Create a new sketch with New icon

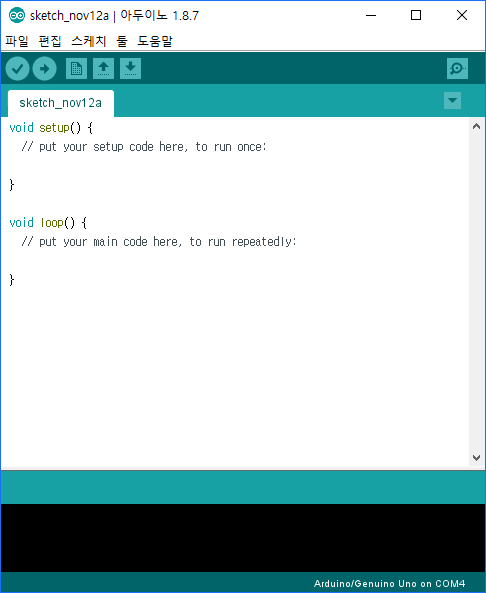pyautogui.click(x=76, y=68)
